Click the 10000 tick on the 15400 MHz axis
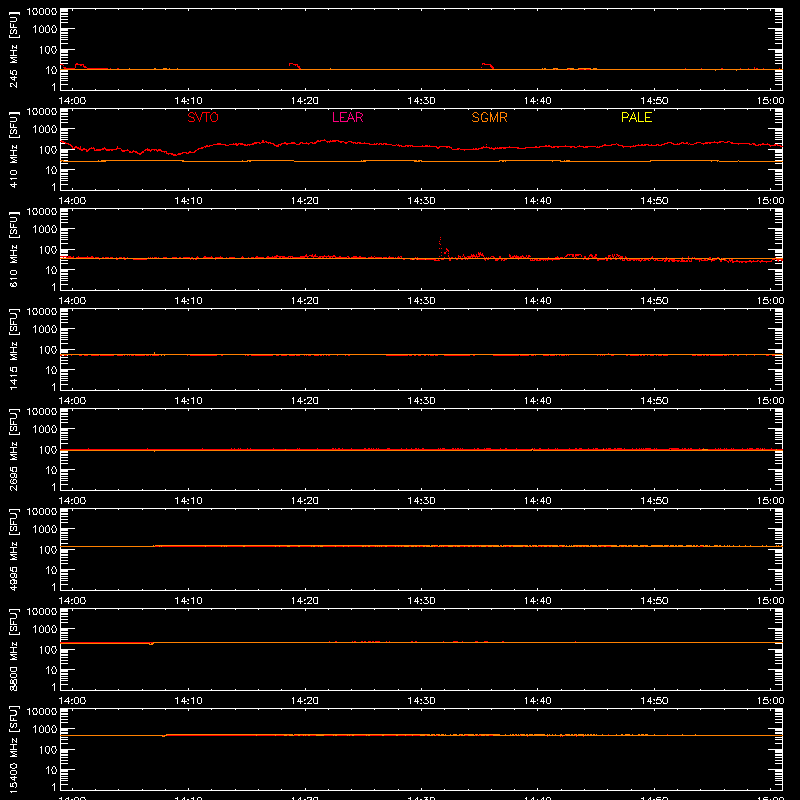The width and height of the screenshot is (800, 800). [42, 712]
